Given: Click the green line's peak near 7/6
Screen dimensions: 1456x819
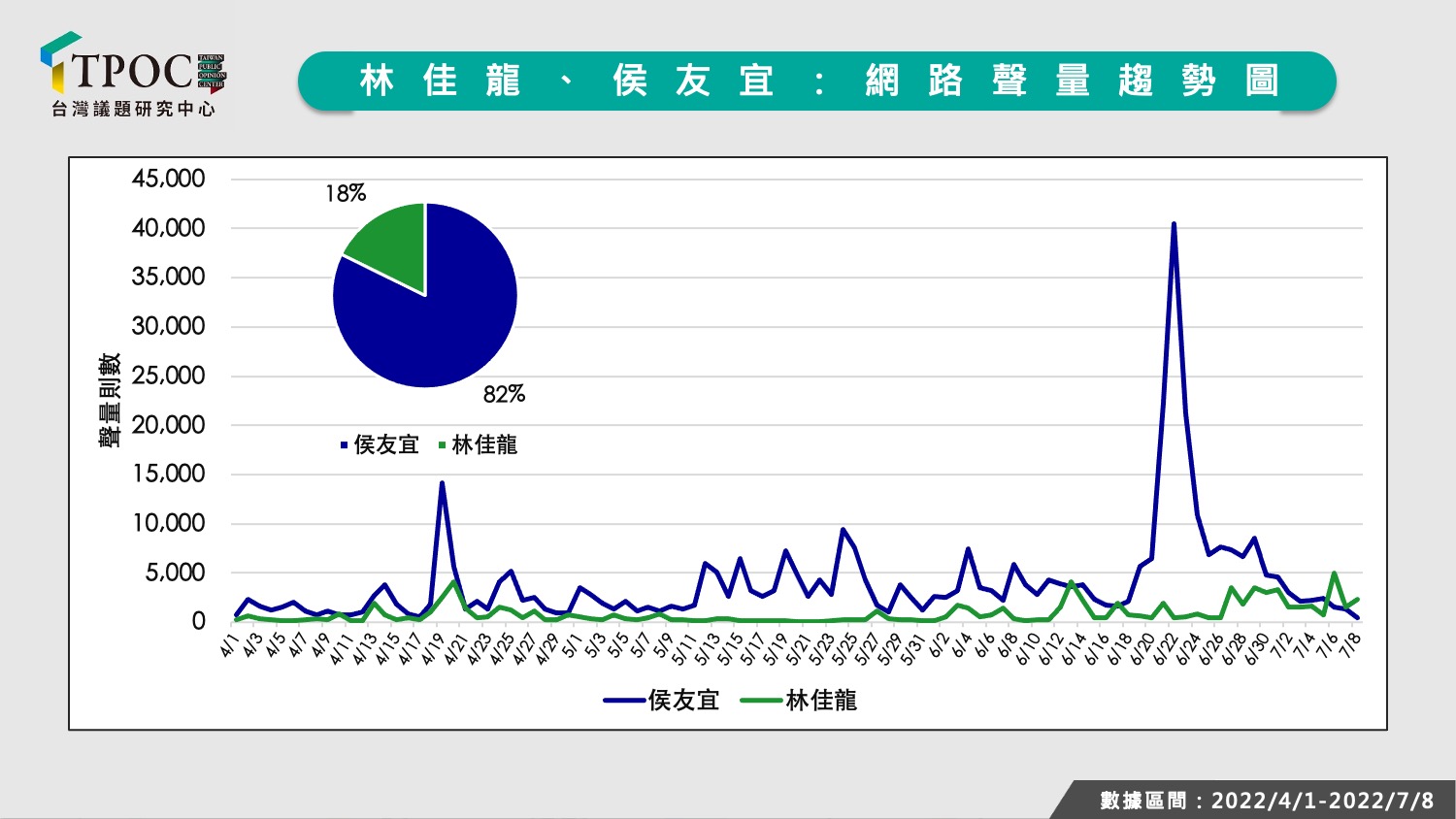Looking at the screenshot, I should [x=1334, y=573].
